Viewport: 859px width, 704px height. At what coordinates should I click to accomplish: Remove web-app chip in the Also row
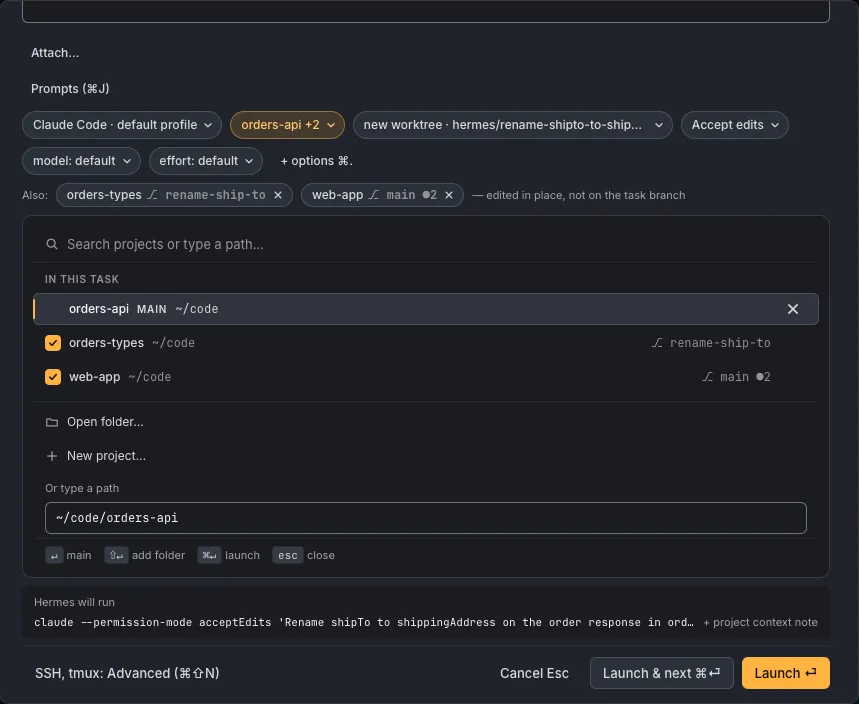pyautogui.click(x=449, y=195)
